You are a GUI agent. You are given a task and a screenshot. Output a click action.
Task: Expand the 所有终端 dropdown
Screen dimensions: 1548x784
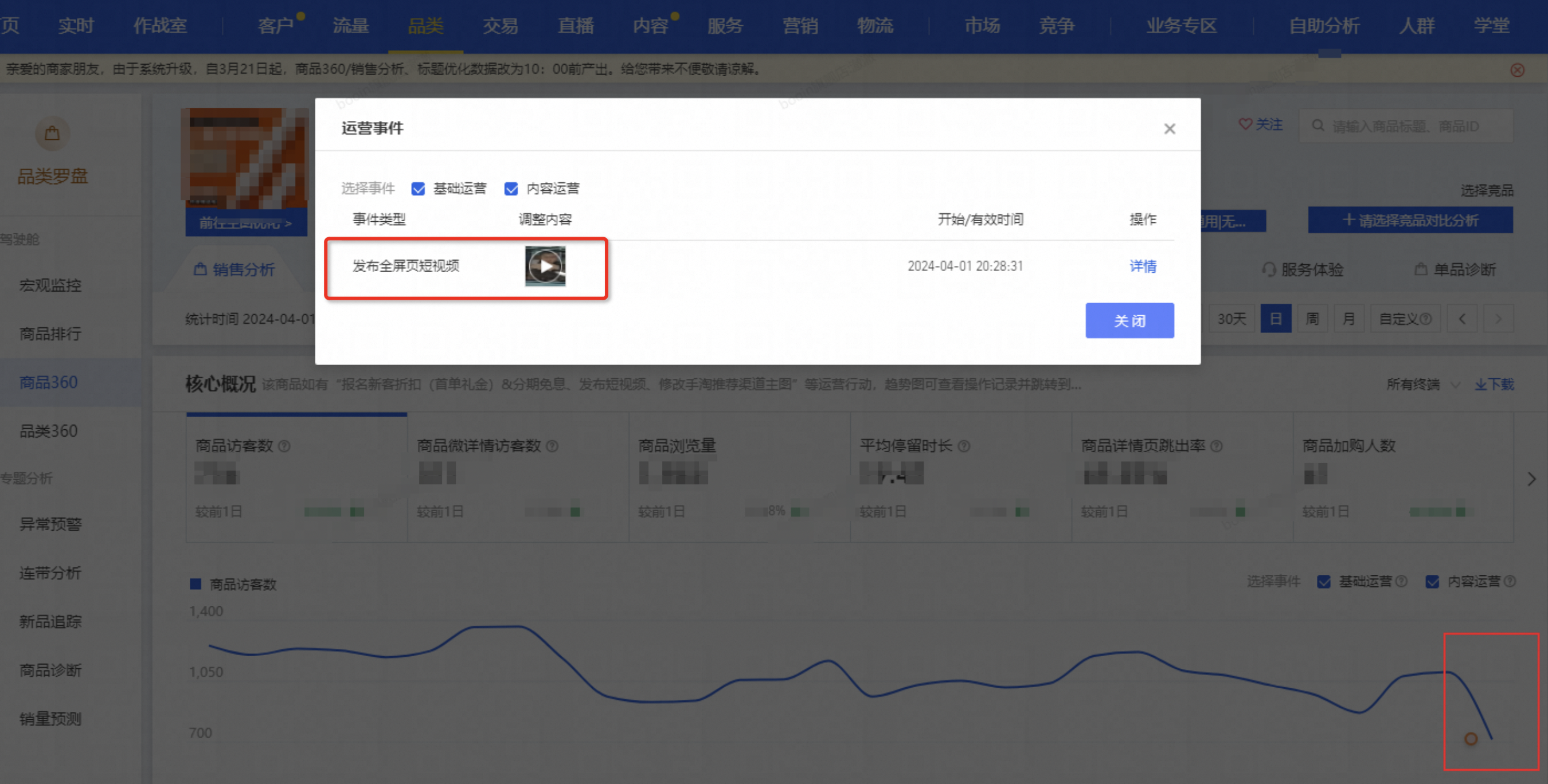pos(1422,385)
